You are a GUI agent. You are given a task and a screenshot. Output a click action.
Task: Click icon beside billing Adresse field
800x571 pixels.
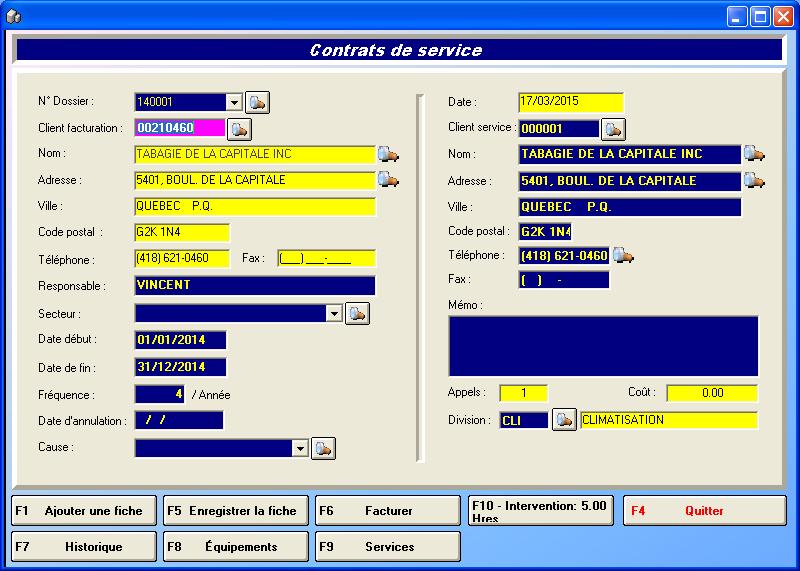tap(388, 180)
